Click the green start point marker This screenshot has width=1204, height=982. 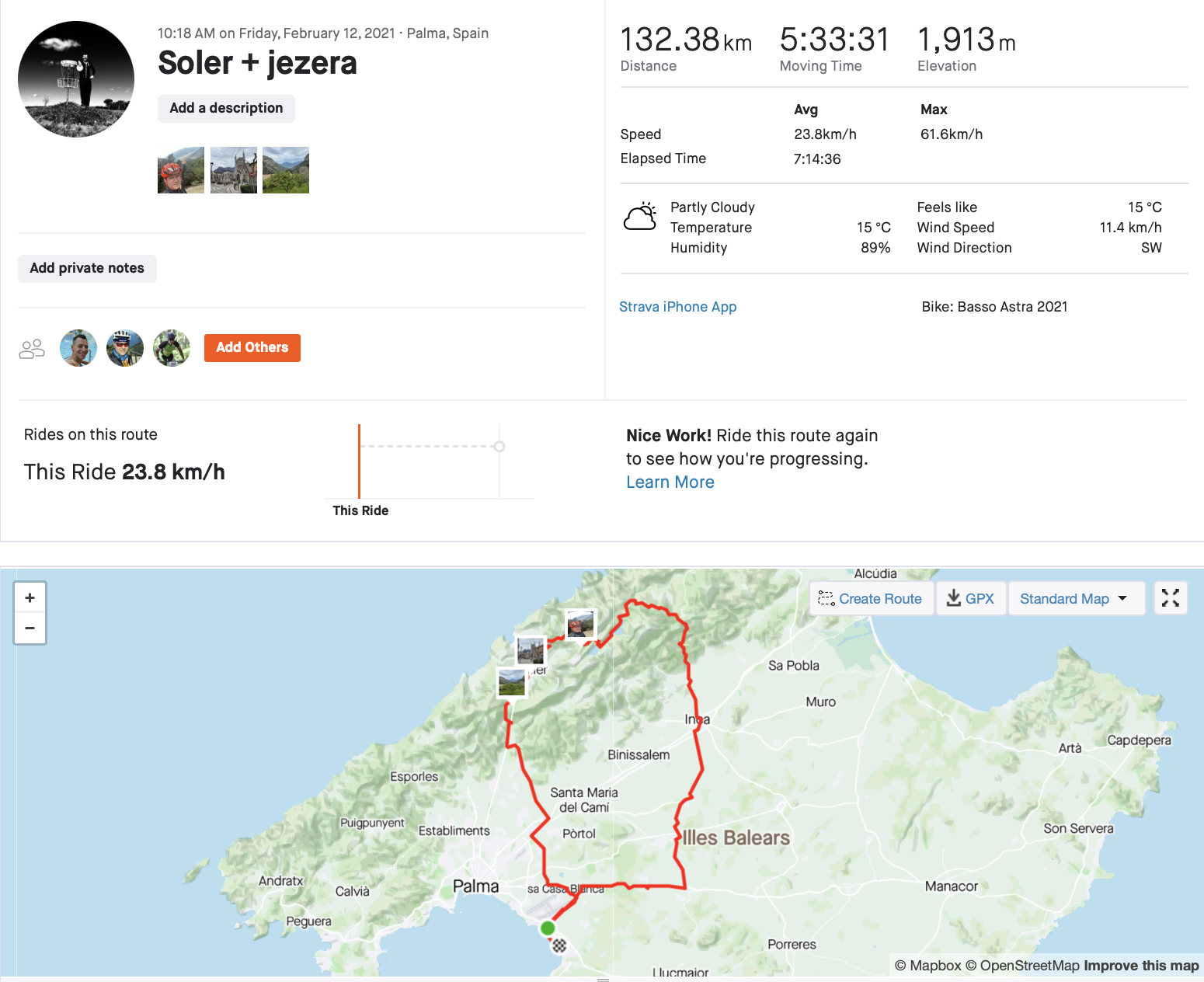548,928
